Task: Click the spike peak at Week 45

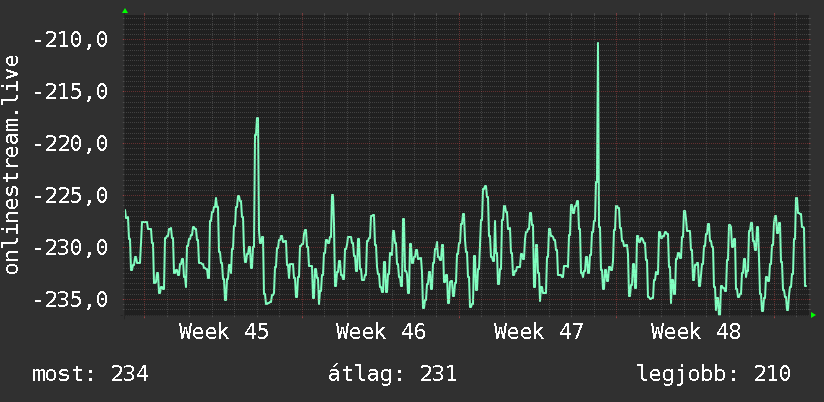Action: pyautogui.click(x=258, y=118)
